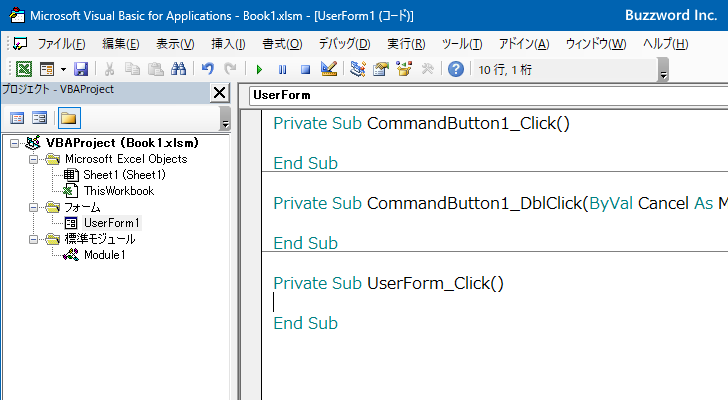Open the 書式(O) menu
This screenshot has width=728, height=400.
click(x=282, y=44)
